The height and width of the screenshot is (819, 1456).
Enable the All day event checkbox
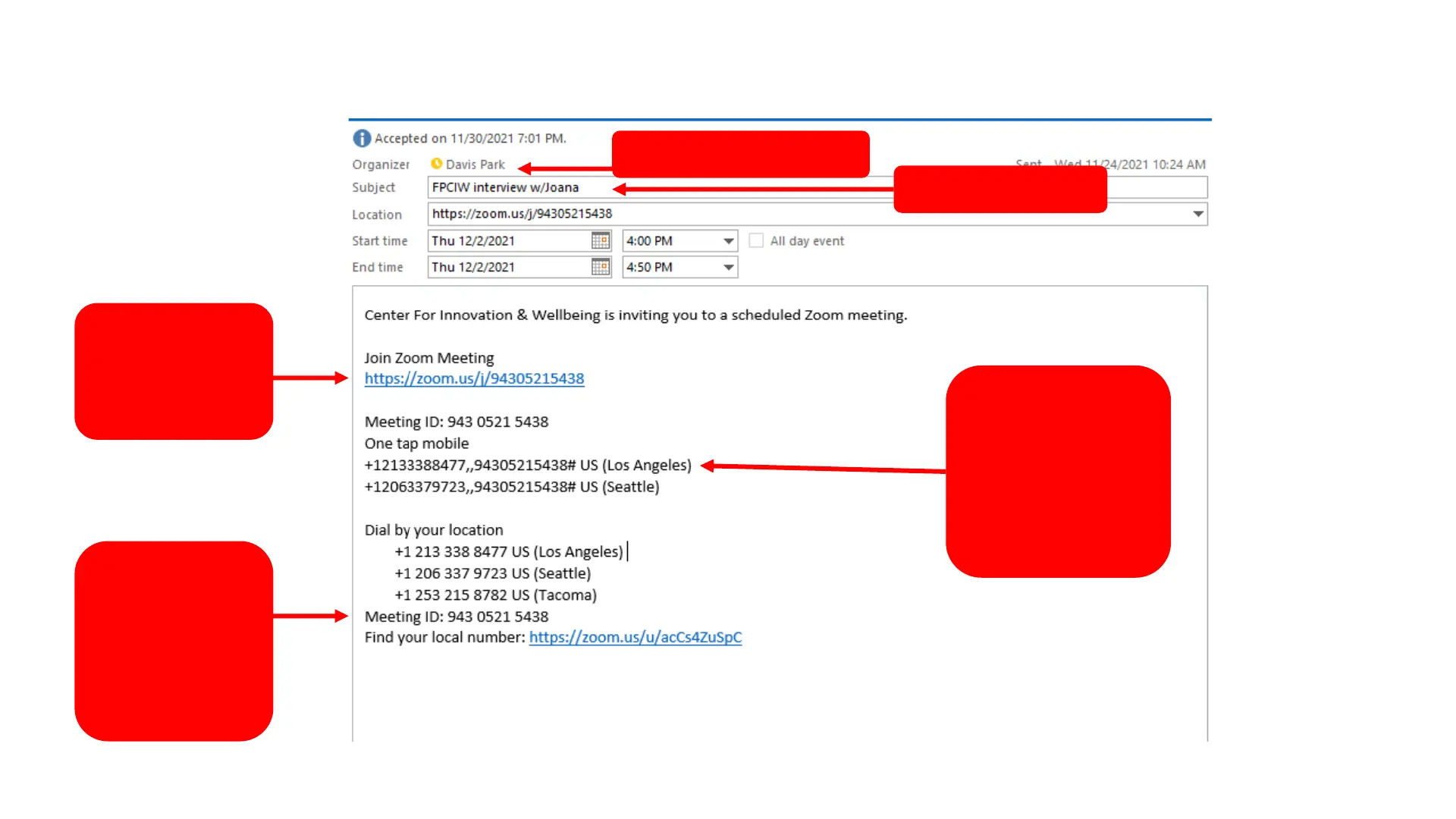pyautogui.click(x=756, y=240)
